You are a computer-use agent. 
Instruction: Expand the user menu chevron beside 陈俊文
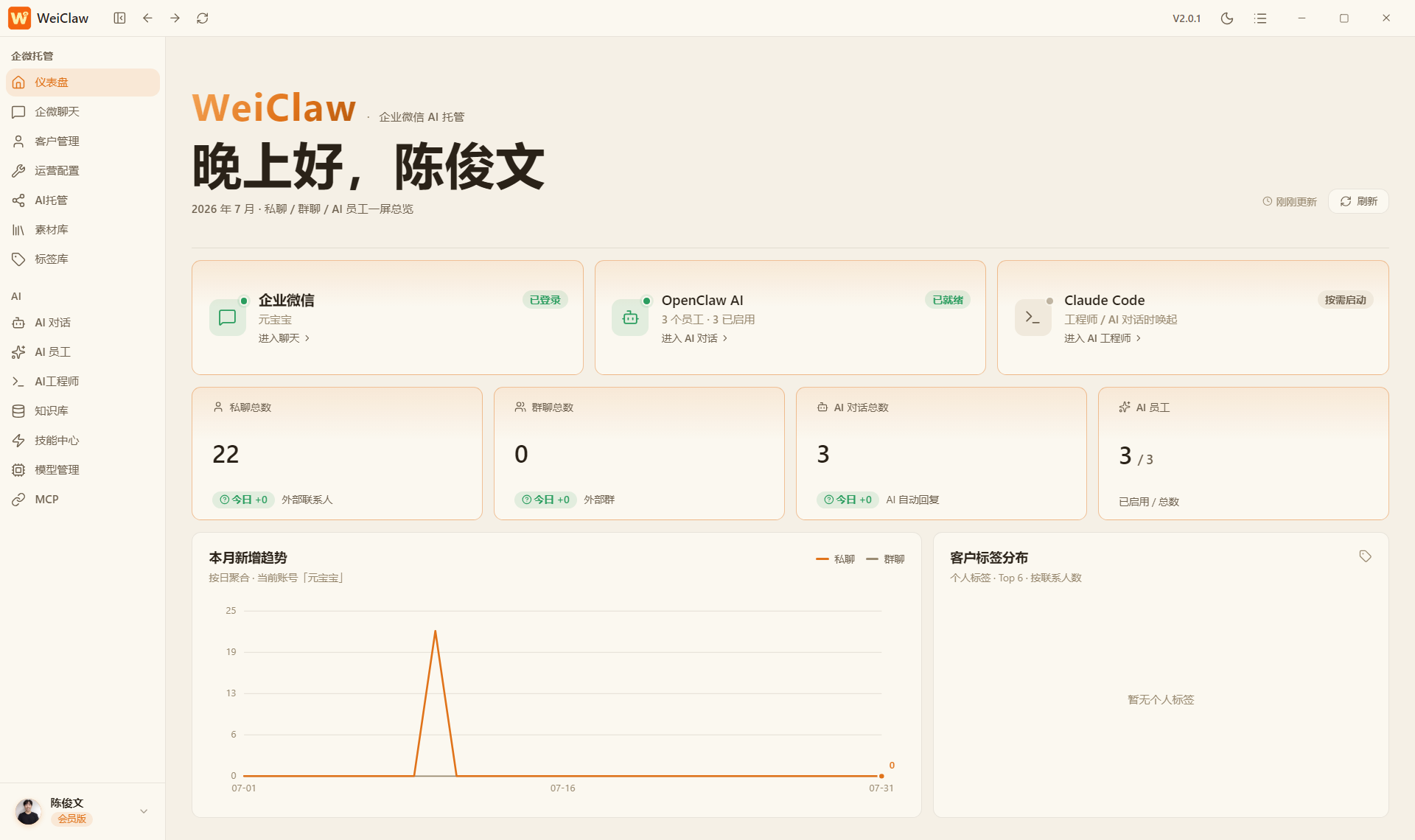point(144,811)
